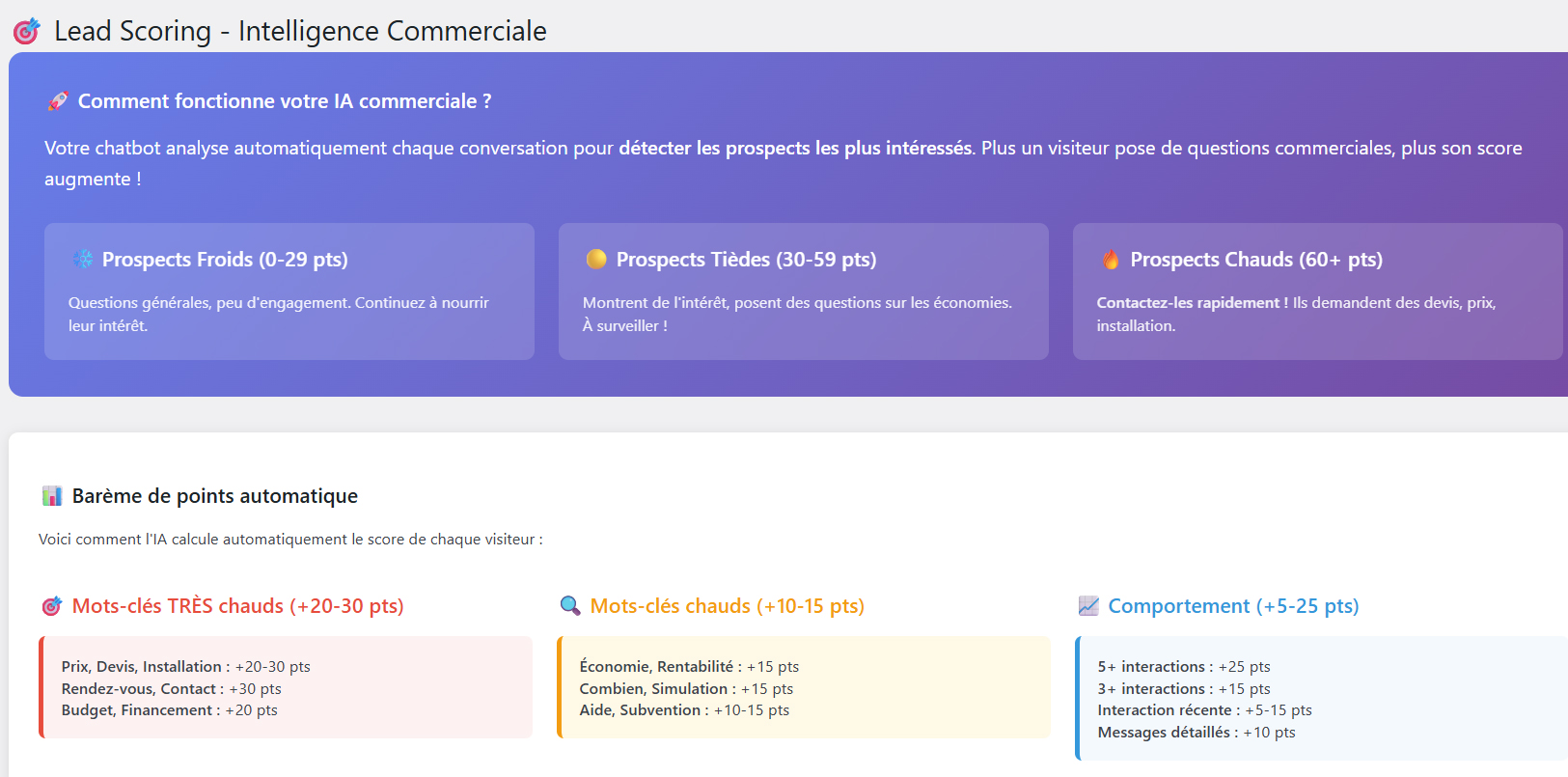Viewport: 1568px width, 777px height.
Task: Click the row Économie, Rentabilité : +15 pts
Action: [689, 667]
